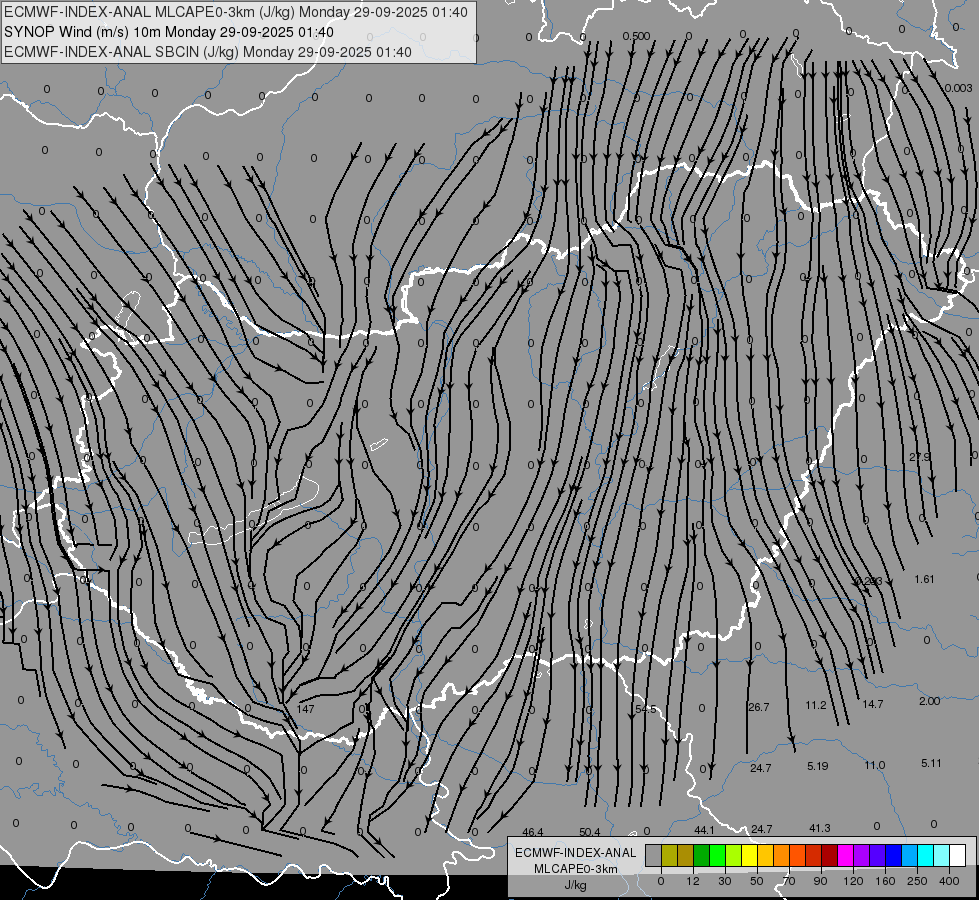The width and height of the screenshot is (979, 900).
Task: Click the map value 147
Action: (x=305, y=709)
